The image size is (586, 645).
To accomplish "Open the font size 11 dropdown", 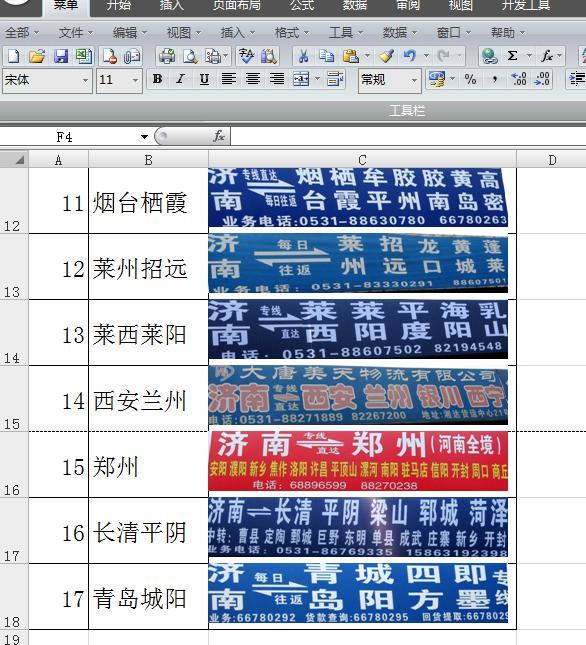I will pos(135,80).
